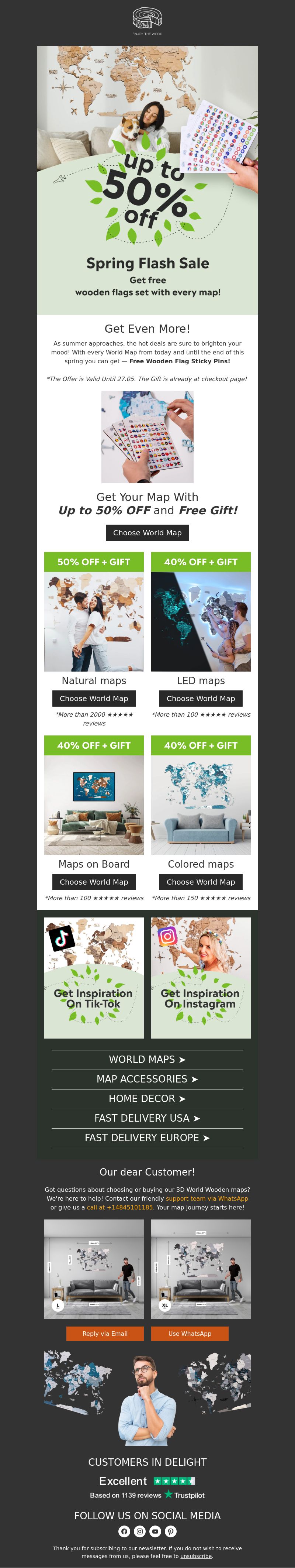Open the Colored maps product image
Screen dimensions: 295x1568
pos(201,805)
